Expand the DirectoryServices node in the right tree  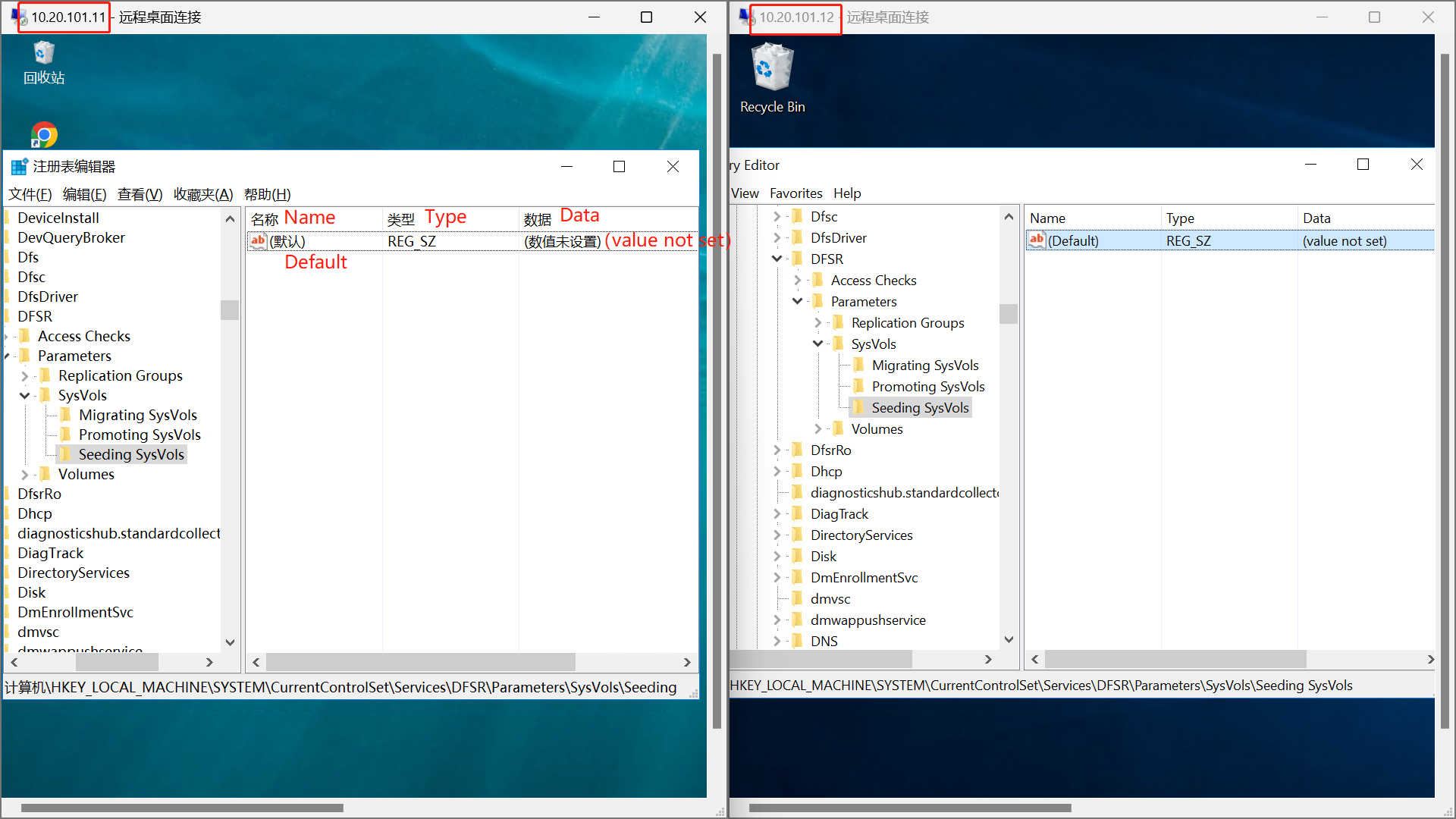pyautogui.click(x=777, y=535)
